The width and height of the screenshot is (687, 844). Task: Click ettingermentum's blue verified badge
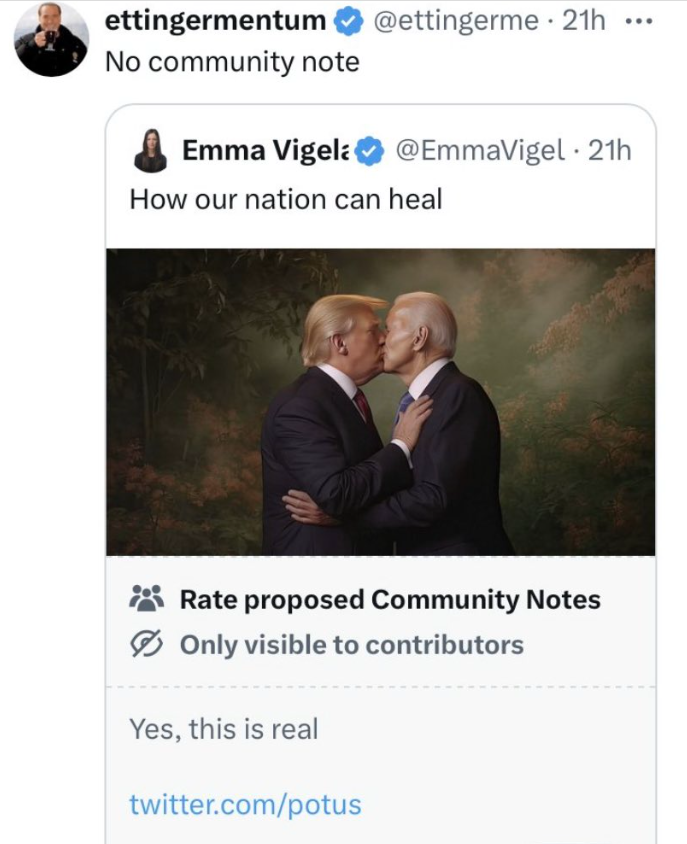coord(347,20)
